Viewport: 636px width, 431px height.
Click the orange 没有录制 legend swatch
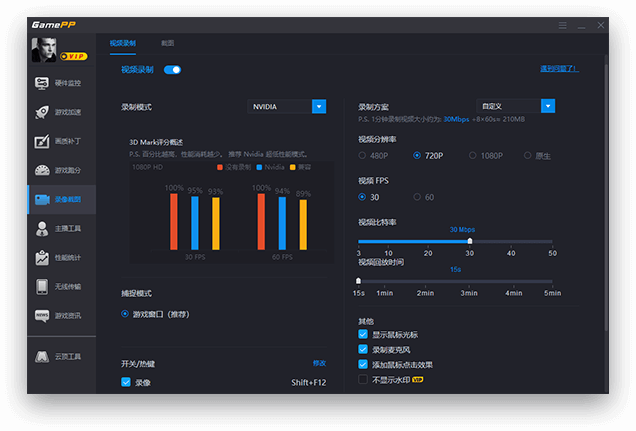pyautogui.click(x=220, y=167)
